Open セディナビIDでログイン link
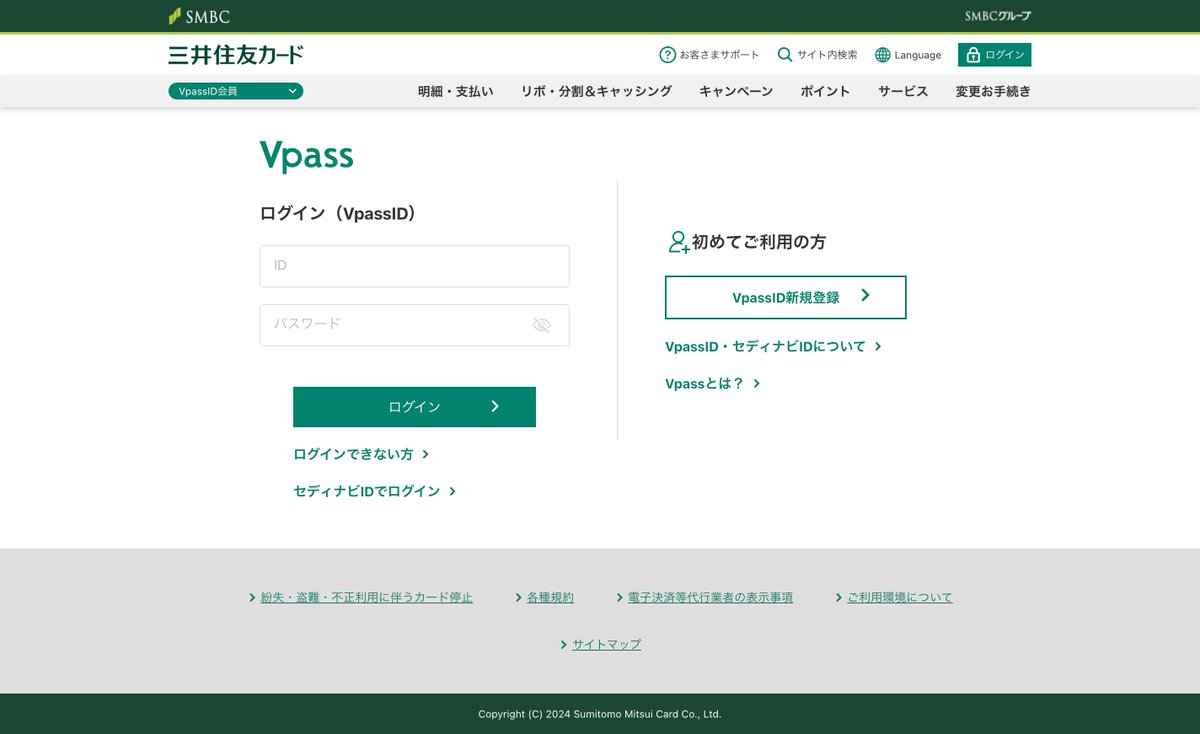The width and height of the screenshot is (1200, 734). click(366, 491)
